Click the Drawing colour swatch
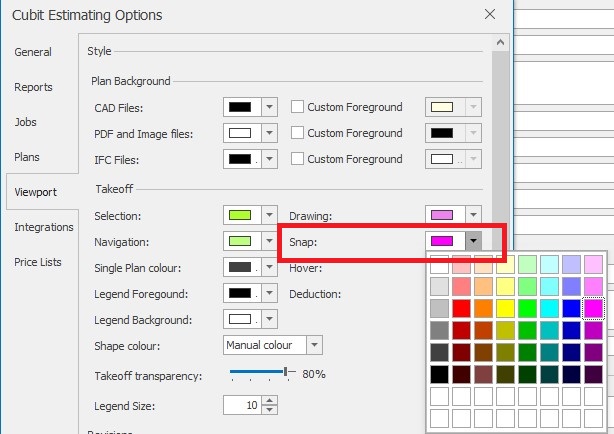This screenshot has height=434, width=614. 441,215
